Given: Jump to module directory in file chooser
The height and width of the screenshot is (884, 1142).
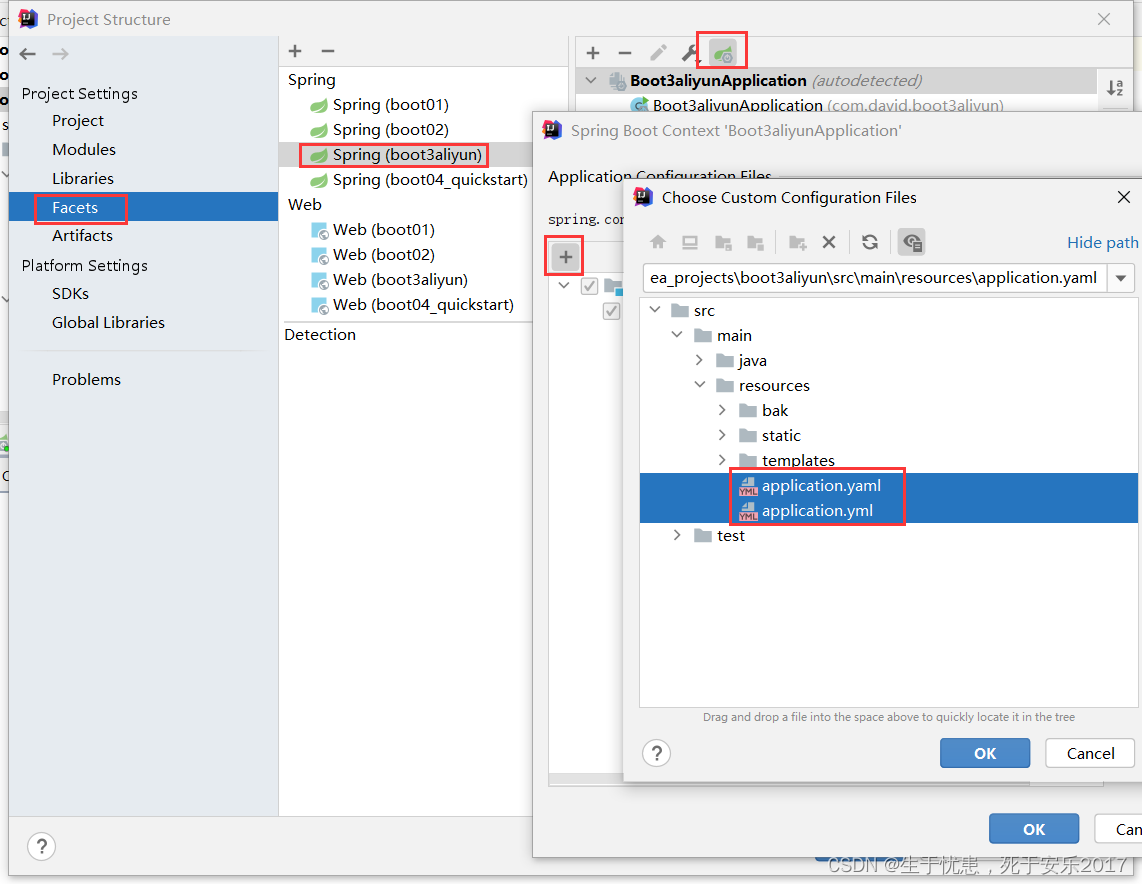Looking at the screenshot, I should (755, 242).
